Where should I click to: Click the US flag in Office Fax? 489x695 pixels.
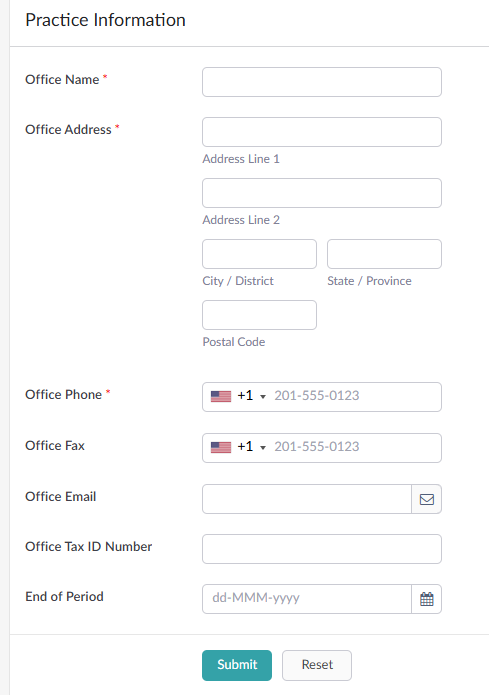pos(221,447)
